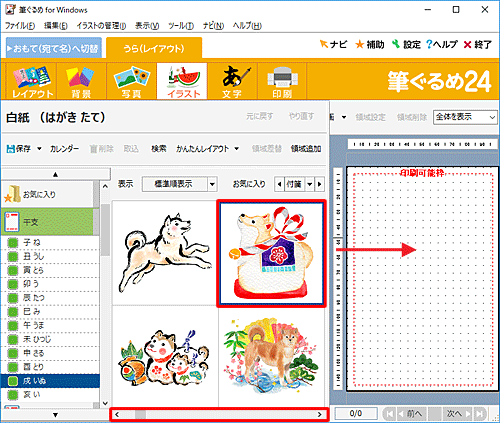Open the 文字 (Text) tool

[x=232, y=82]
